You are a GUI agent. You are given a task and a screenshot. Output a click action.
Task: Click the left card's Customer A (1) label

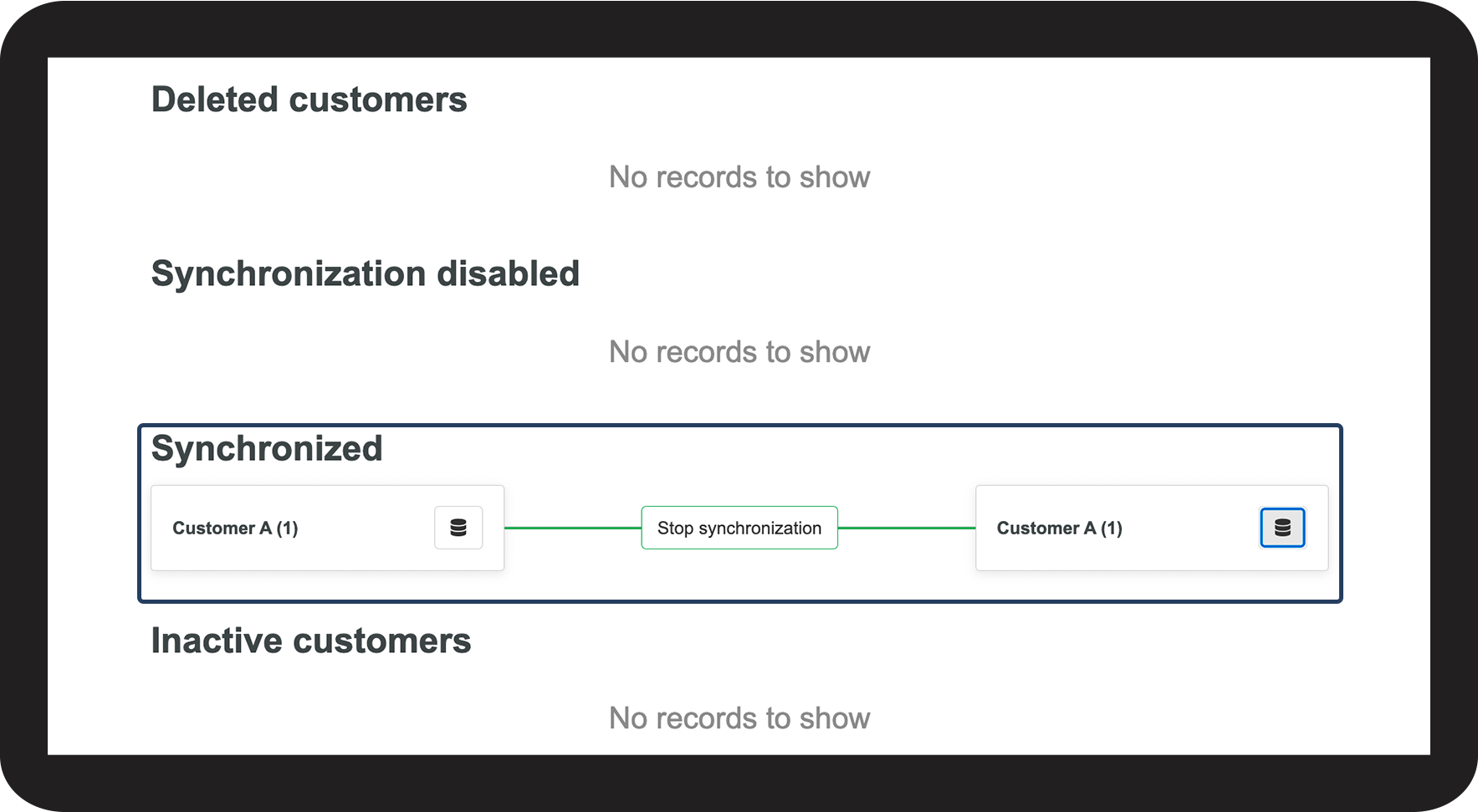(235, 529)
